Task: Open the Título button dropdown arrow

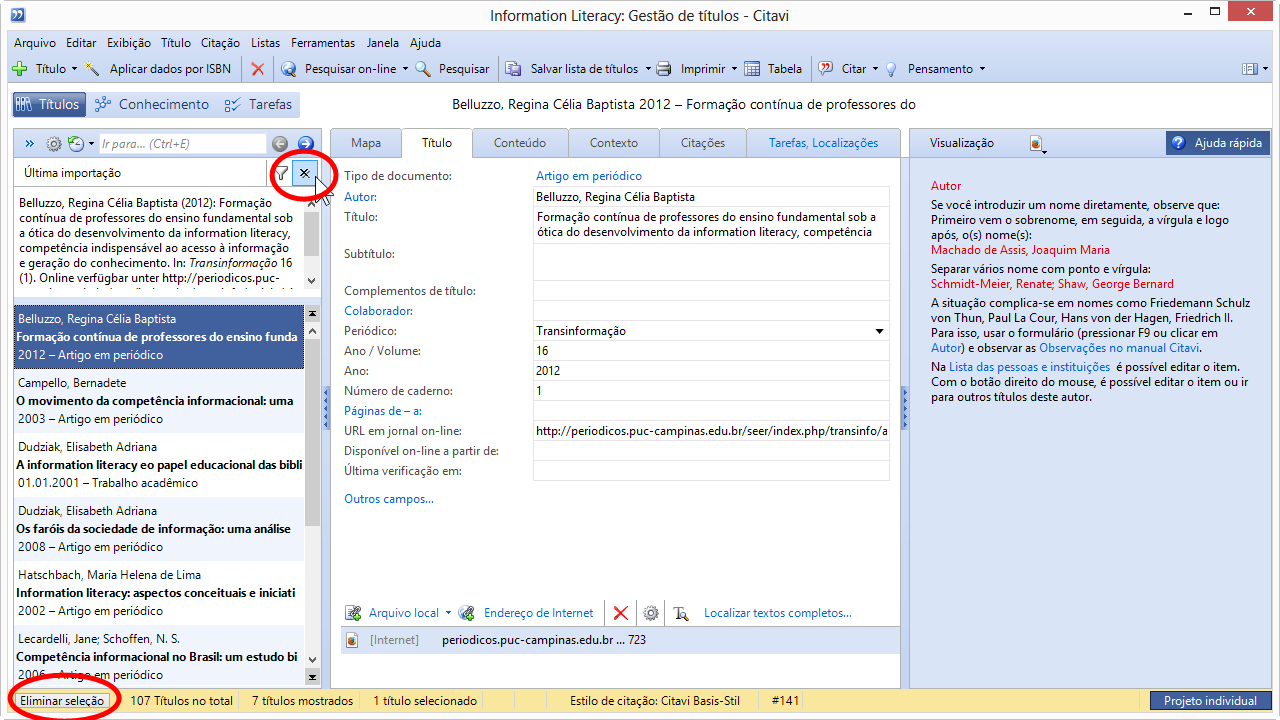Action: point(74,69)
